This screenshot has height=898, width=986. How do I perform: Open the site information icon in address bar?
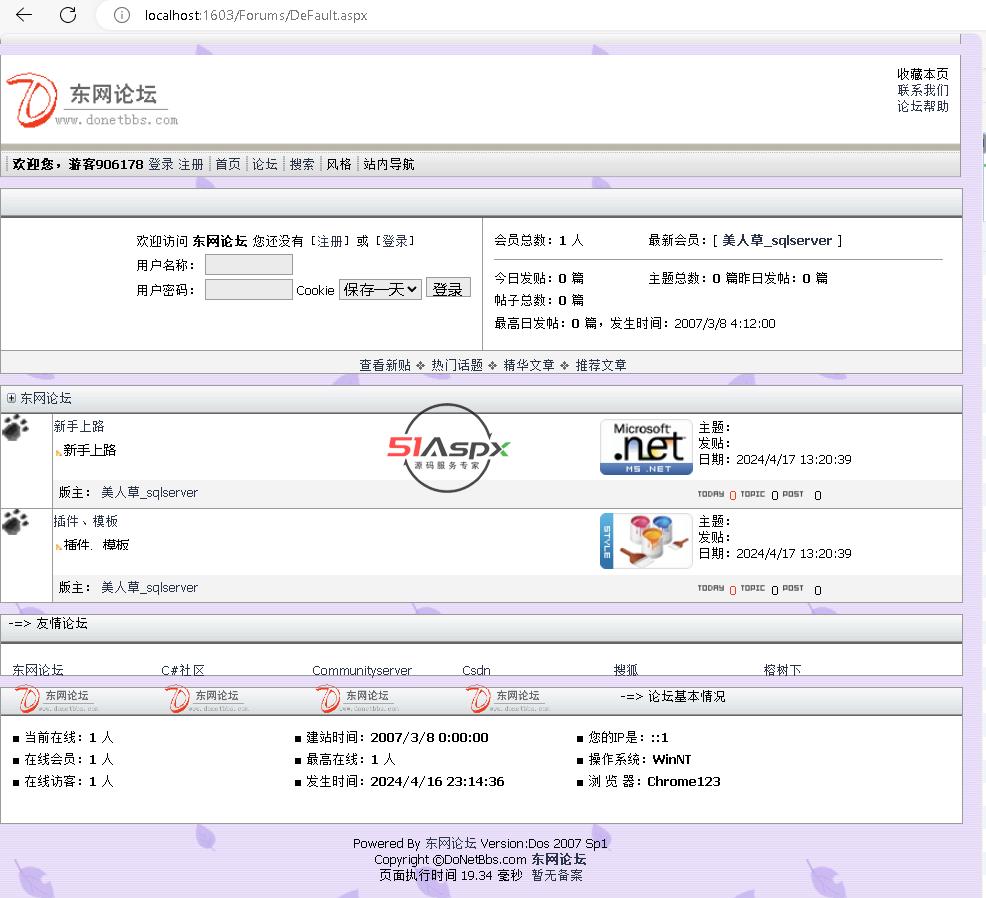[x=121, y=15]
